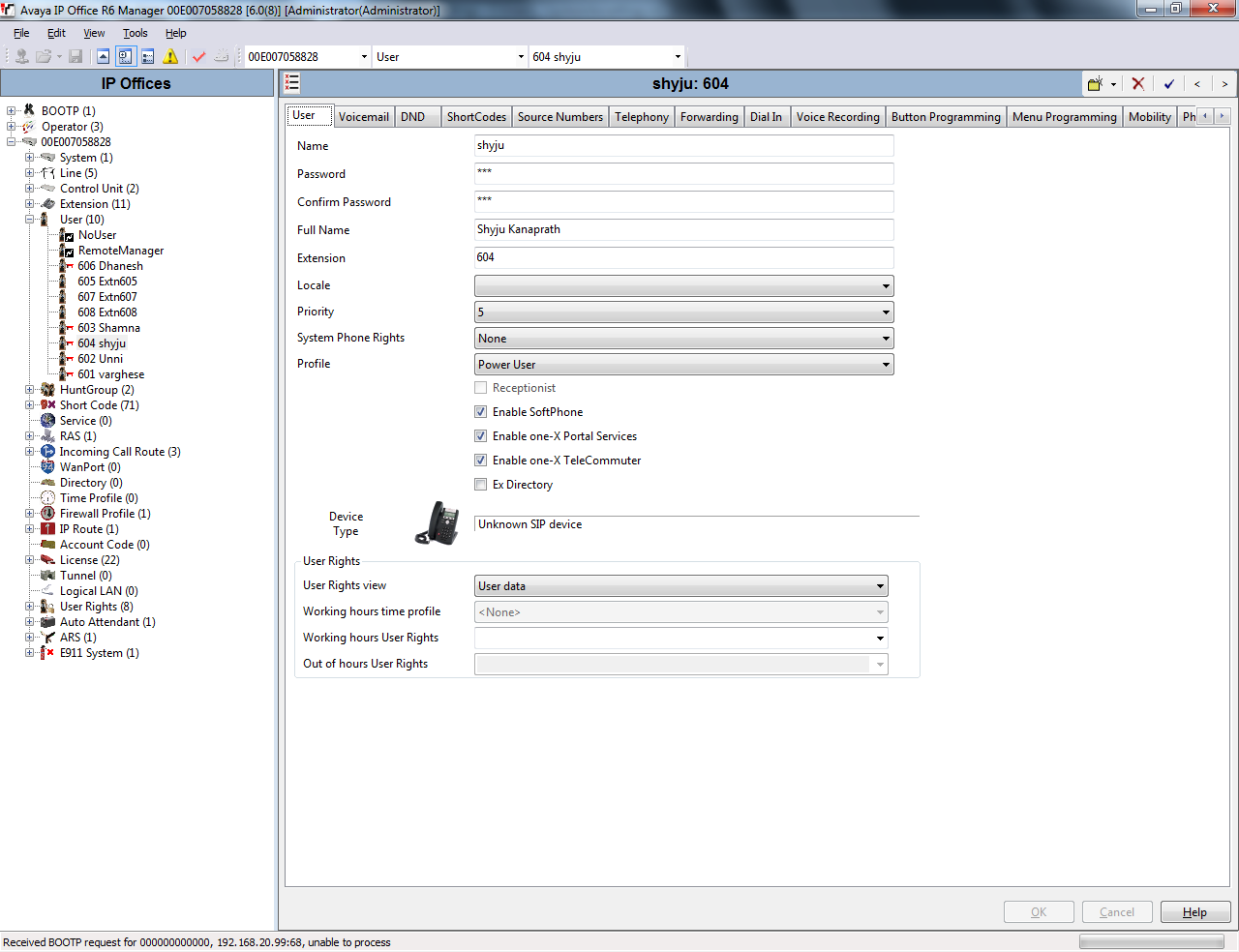The image size is (1239, 952).
Task: Validate entry with blue checkmark icon
Action: tap(1169, 84)
